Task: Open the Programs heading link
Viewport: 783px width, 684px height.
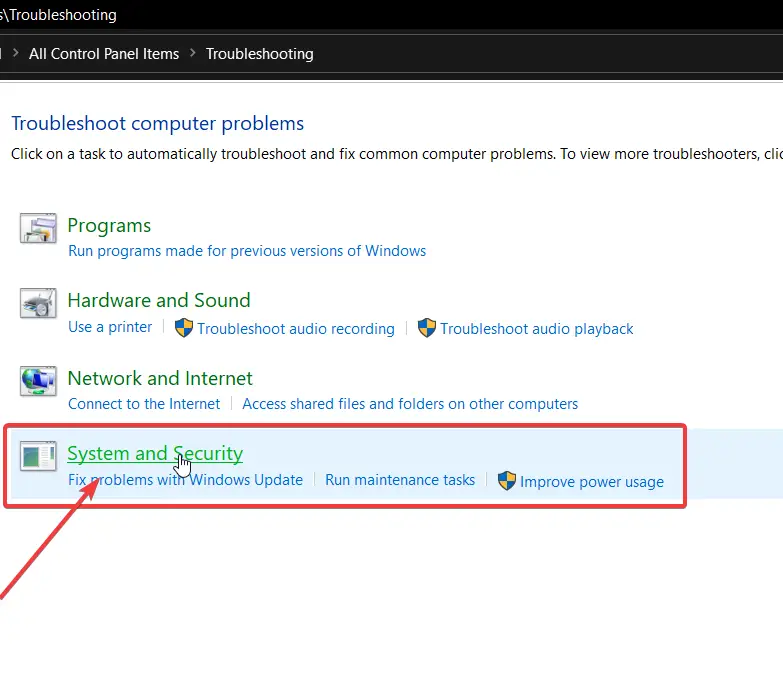Action: click(109, 225)
